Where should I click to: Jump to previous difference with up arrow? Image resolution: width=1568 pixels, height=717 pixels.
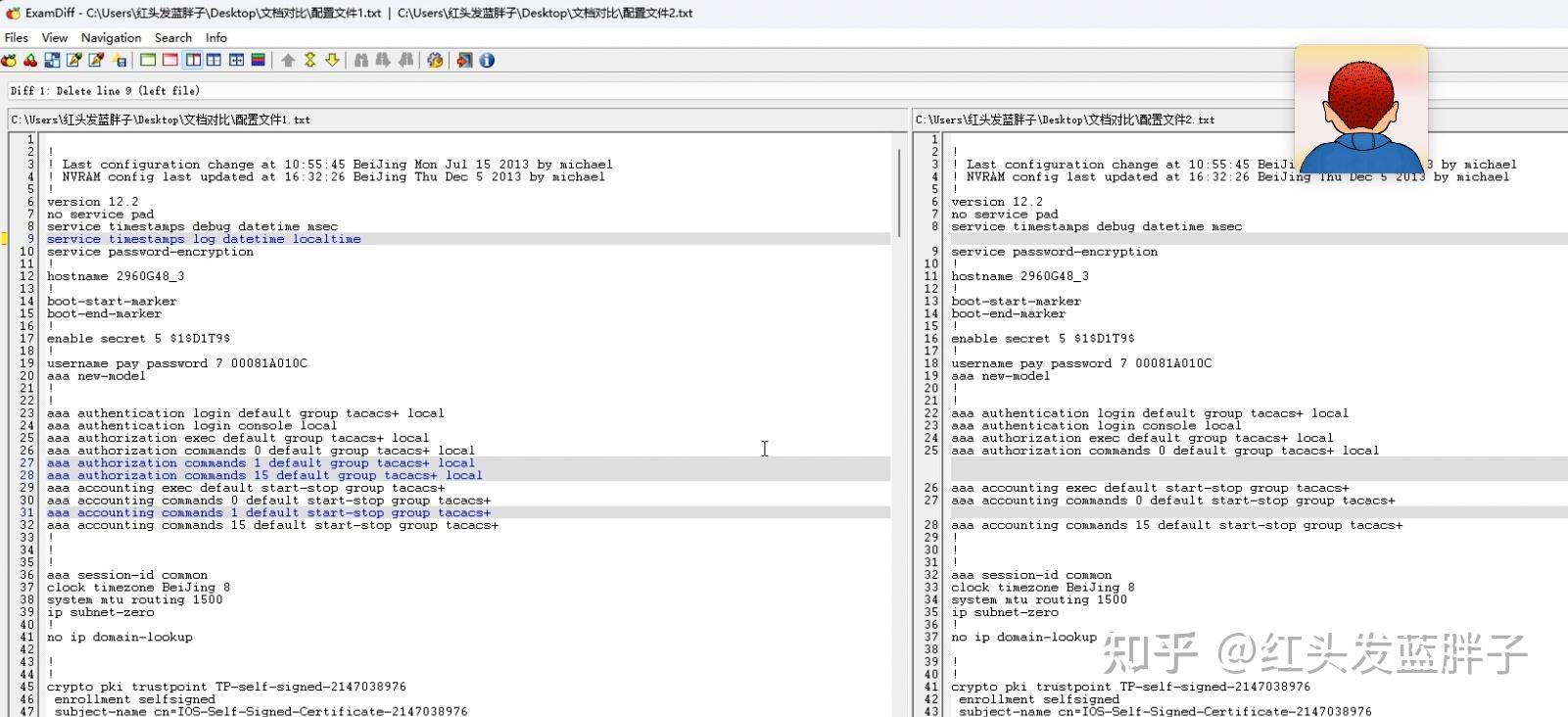[288, 61]
